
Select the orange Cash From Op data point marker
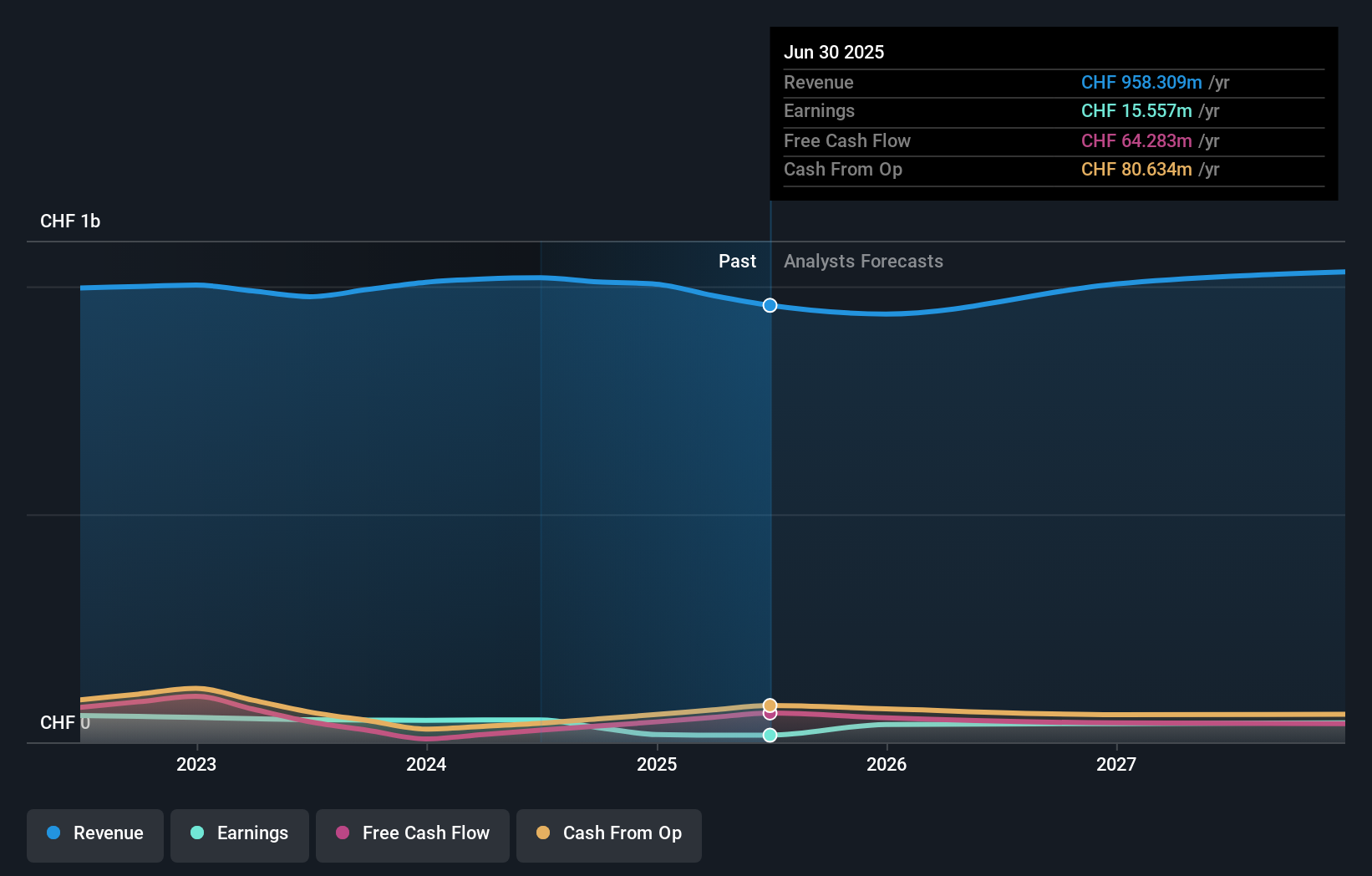point(770,705)
